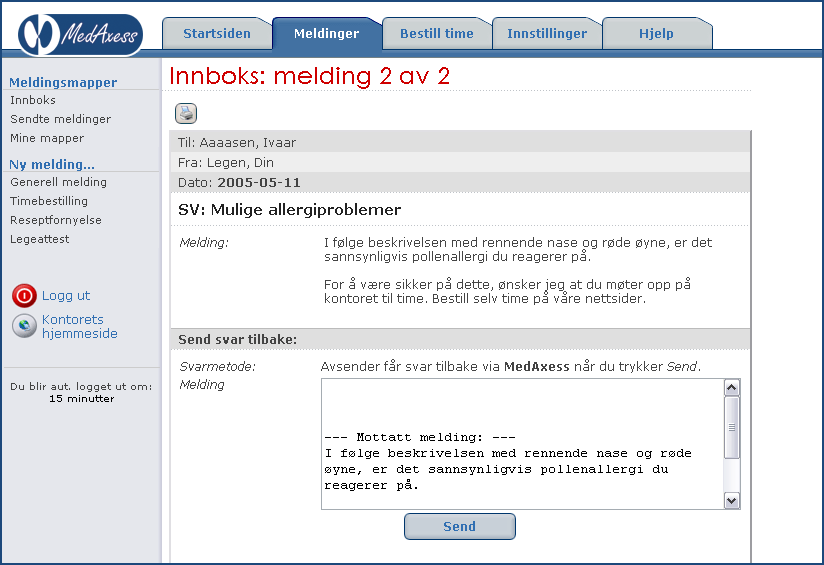Click the printer icon above the message
Image resolution: width=824 pixels, height=565 pixels.
click(x=186, y=113)
